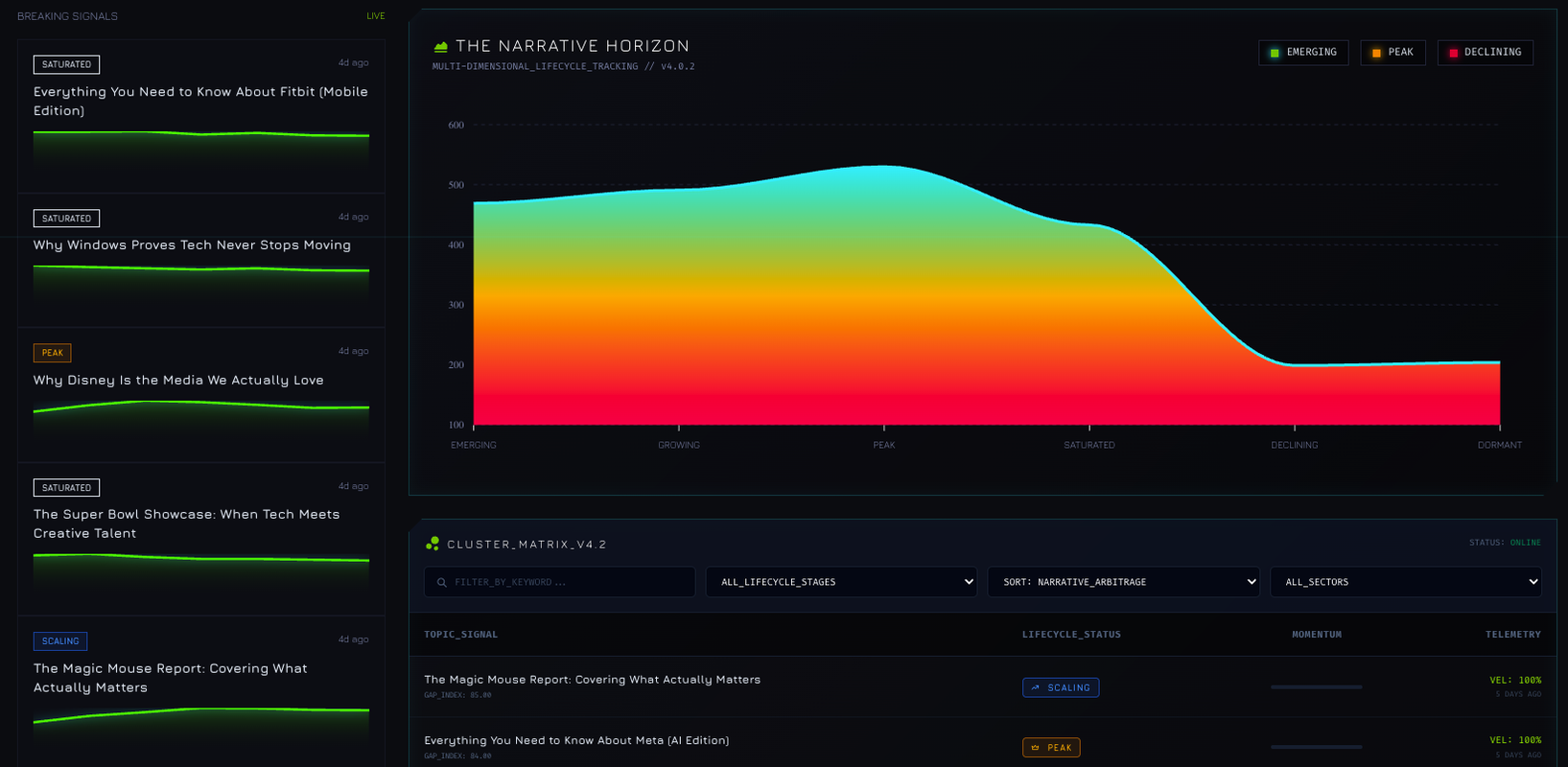Click VEL: 100% in Magic Mouse row

[1515, 681]
